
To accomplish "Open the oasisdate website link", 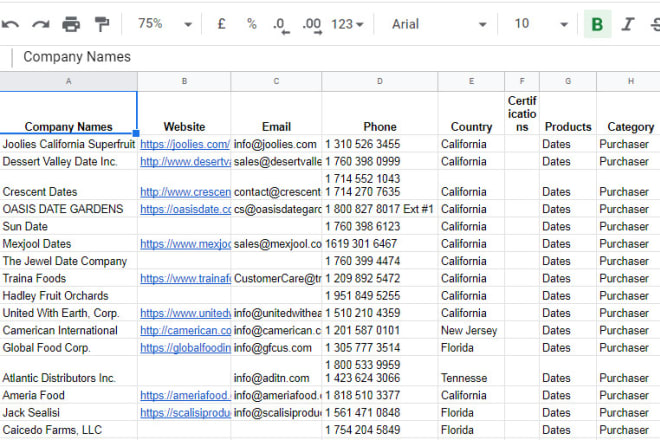I will [185, 209].
